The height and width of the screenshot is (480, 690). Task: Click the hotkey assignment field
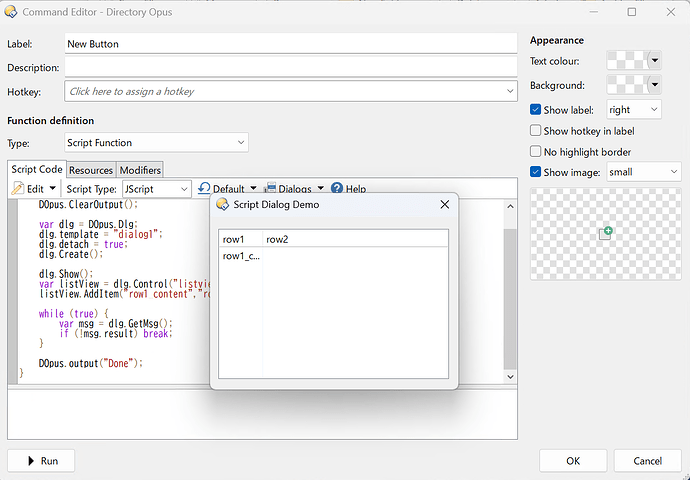point(291,91)
